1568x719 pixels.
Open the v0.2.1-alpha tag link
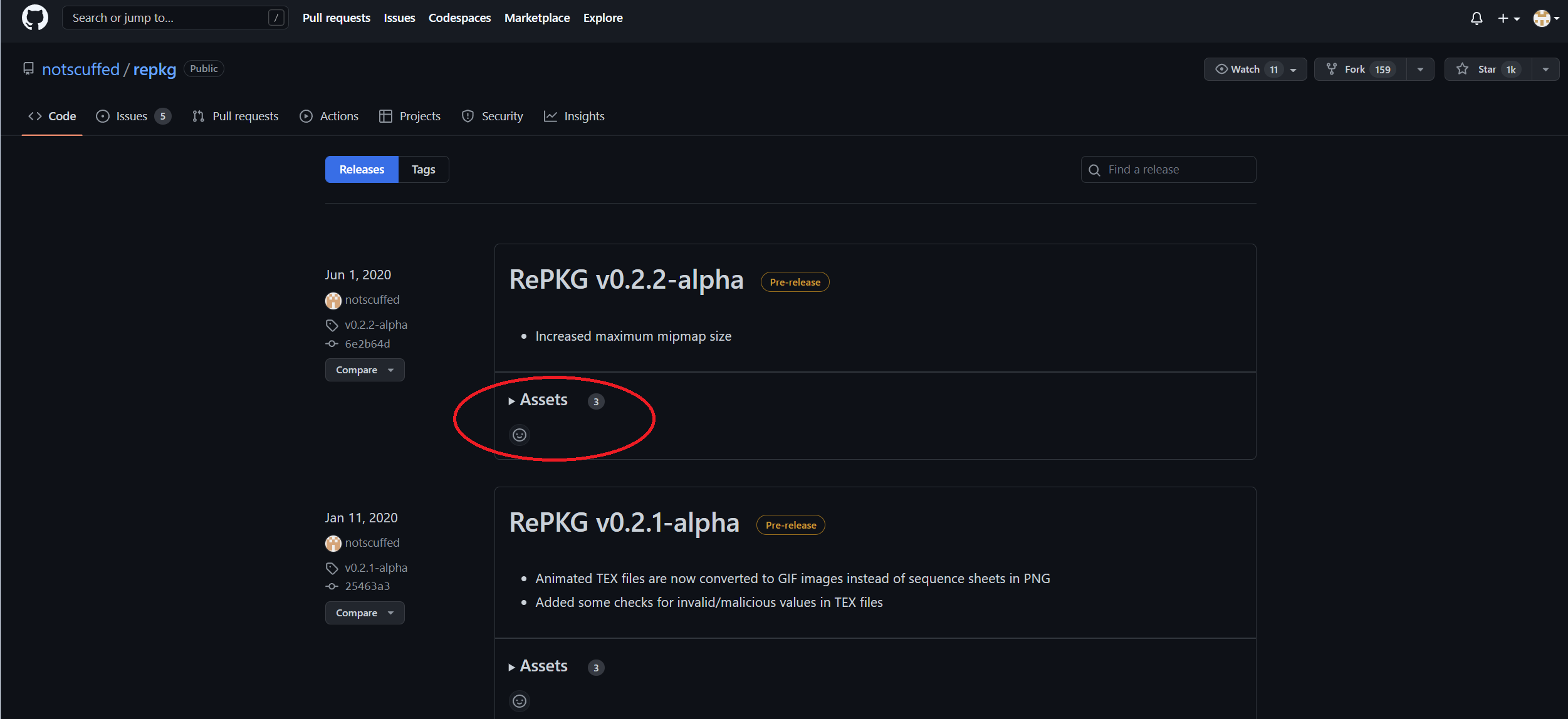(376, 567)
